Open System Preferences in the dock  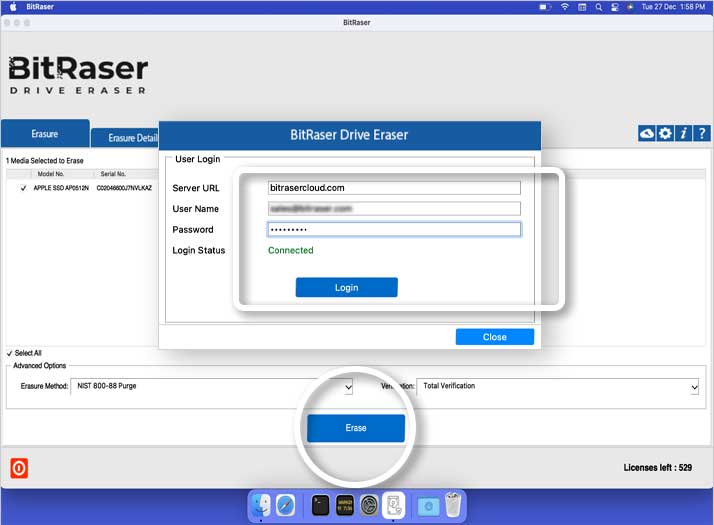[369, 505]
